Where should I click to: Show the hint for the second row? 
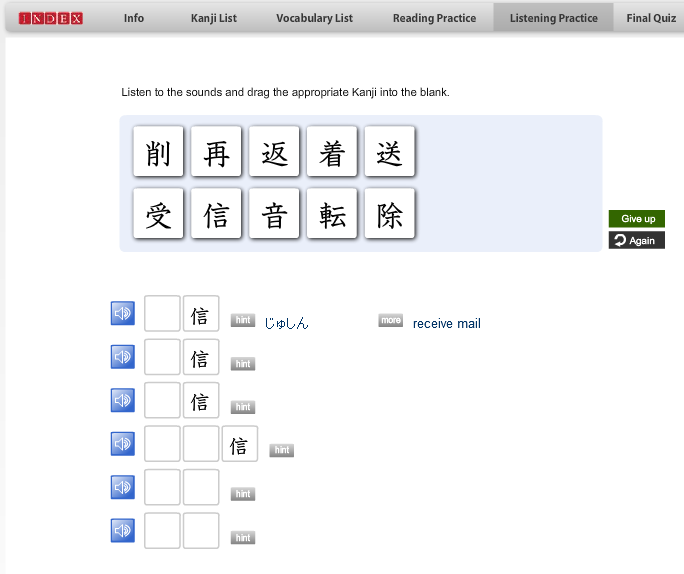[x=243, y=364]
